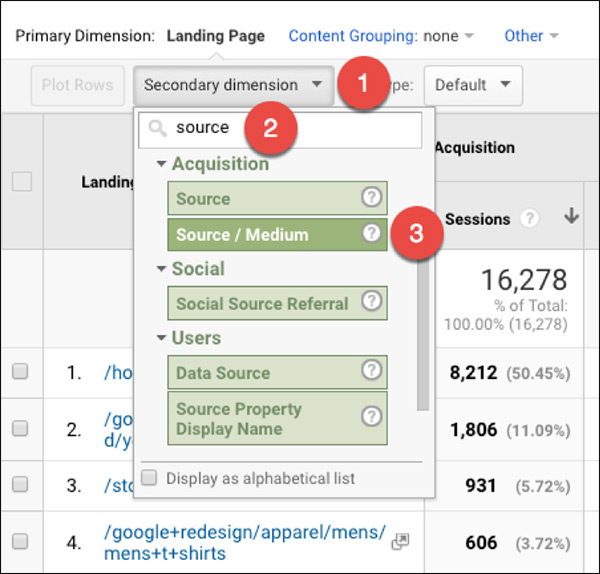Click the Plot Rows button

click(x=78, y=85)
